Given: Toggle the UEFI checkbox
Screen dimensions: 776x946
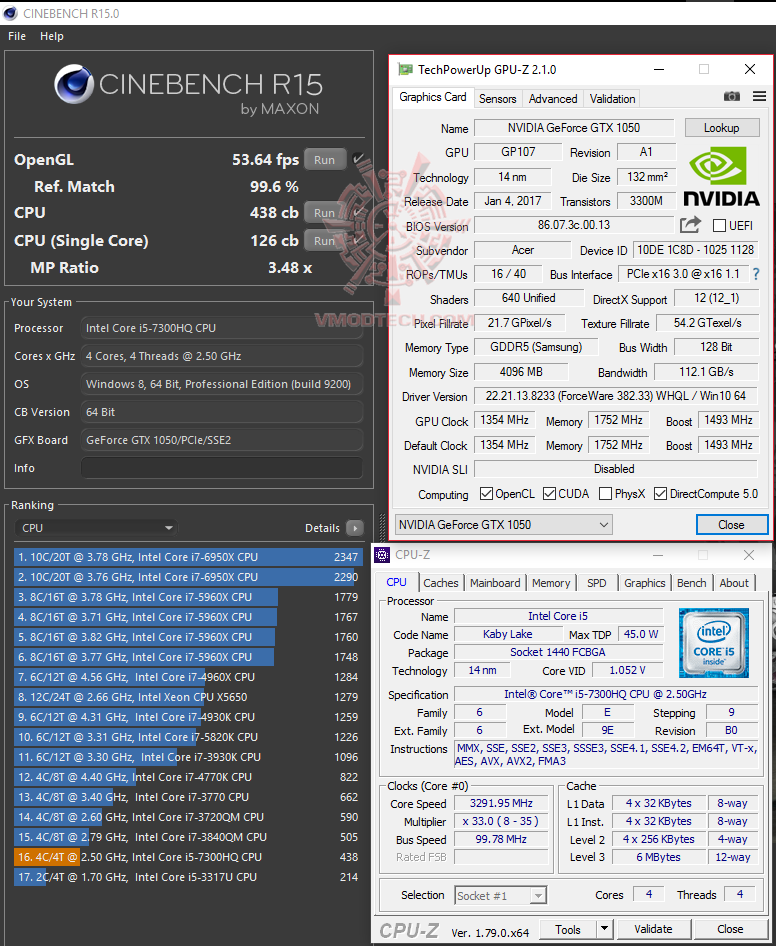Looking at the screenshot, I should (719, 226).
